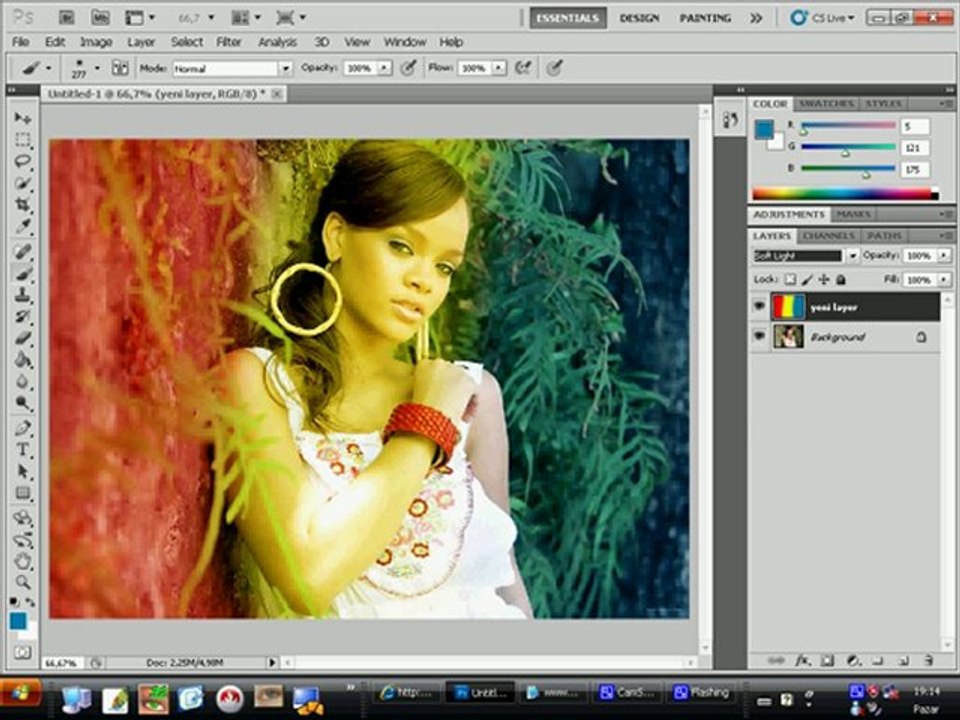Image resolution: width=960 pixels, height=720 pixels.
Task: Click the status bar zoom percentage field
Action: click(x=62, y=663)
